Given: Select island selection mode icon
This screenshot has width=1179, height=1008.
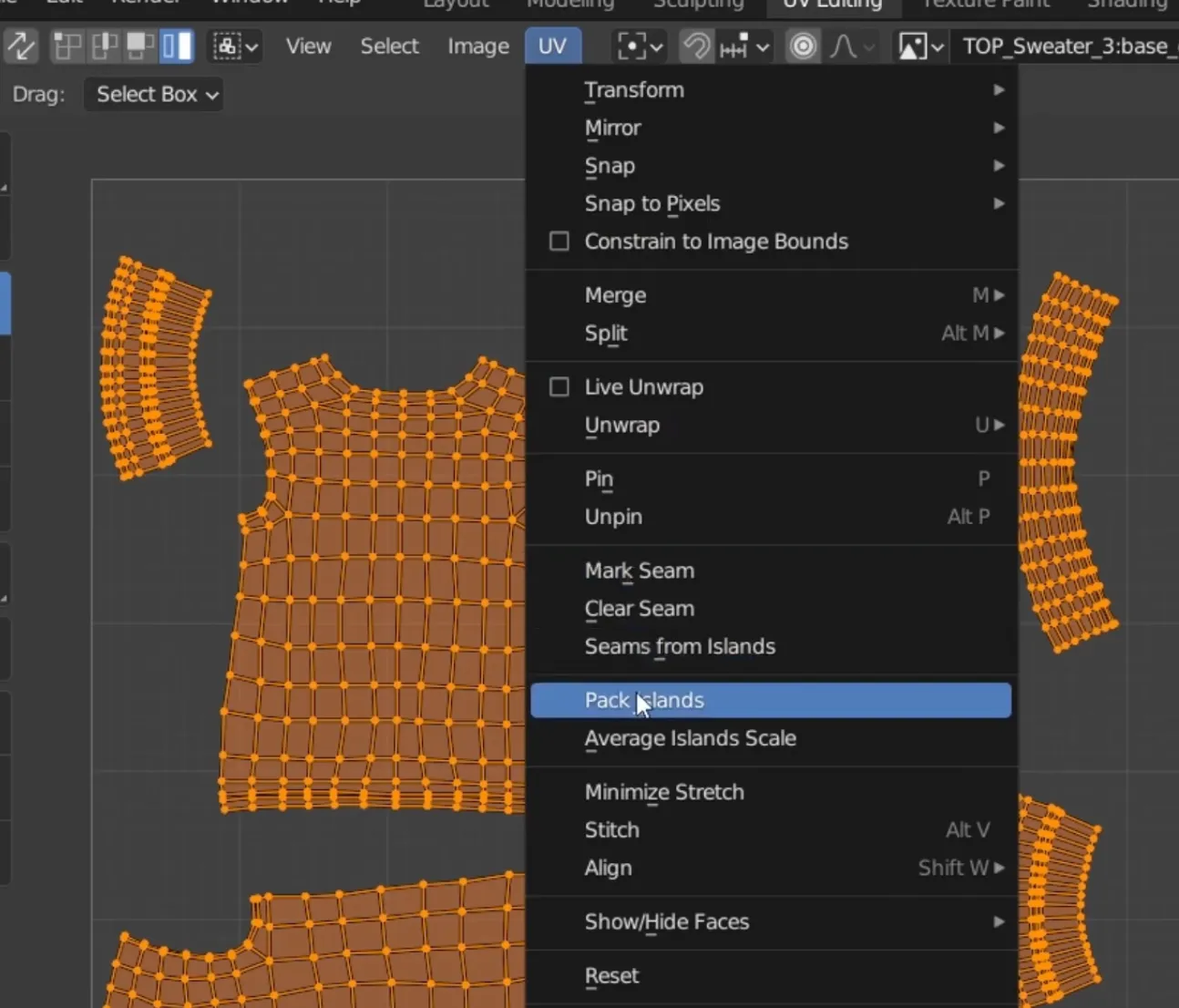Looking at the screenshot, I should (177, 46).
